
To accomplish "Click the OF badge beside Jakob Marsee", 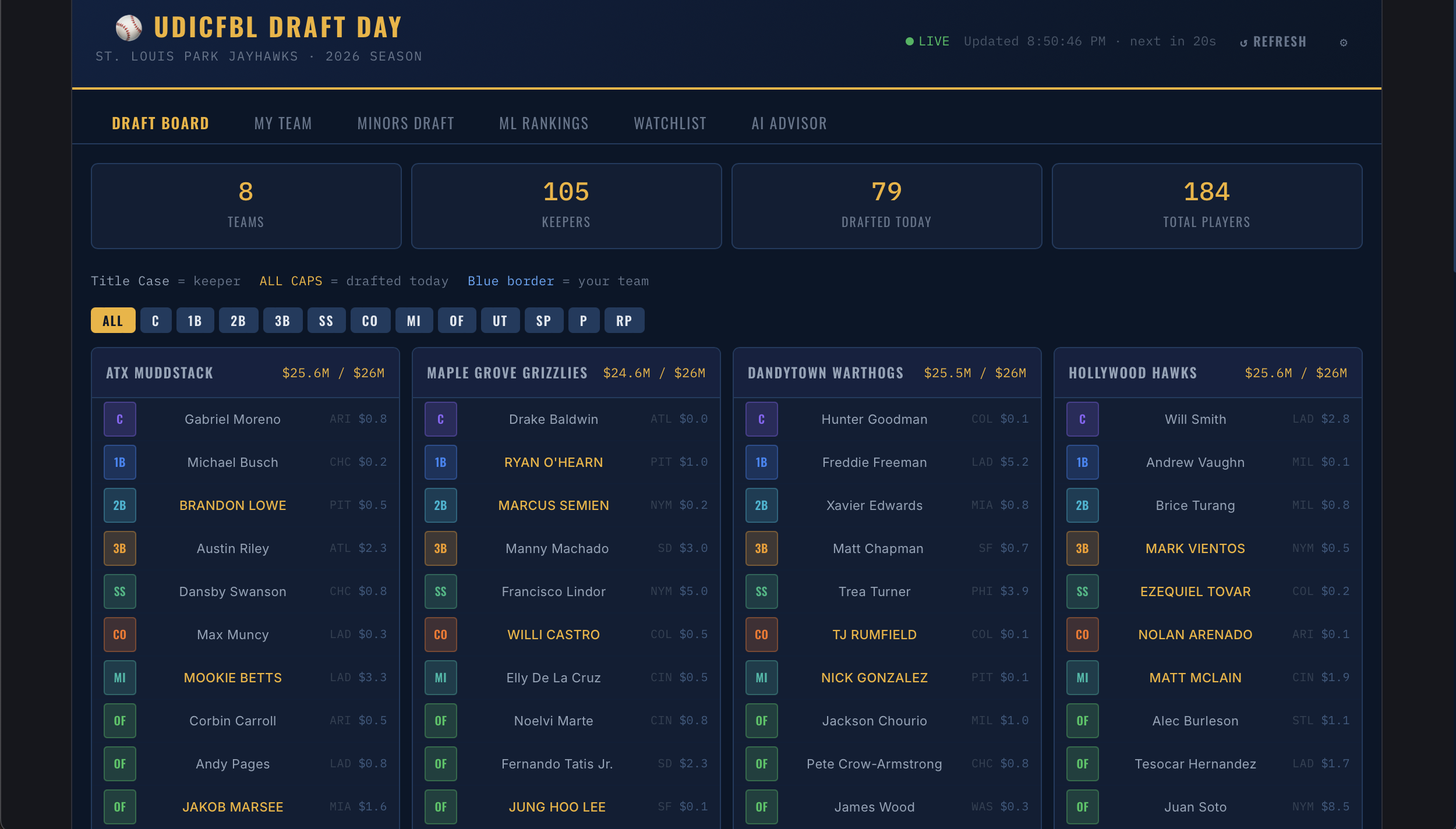I will click(120, 807).
